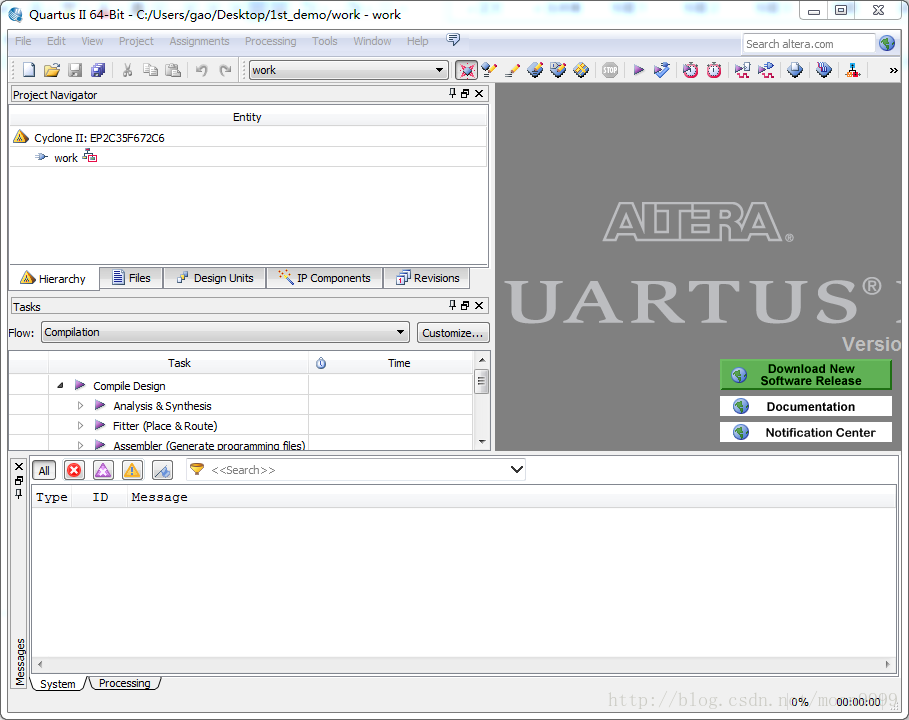
Task: Click the Open folder icon
Action: tap(52, 70)
